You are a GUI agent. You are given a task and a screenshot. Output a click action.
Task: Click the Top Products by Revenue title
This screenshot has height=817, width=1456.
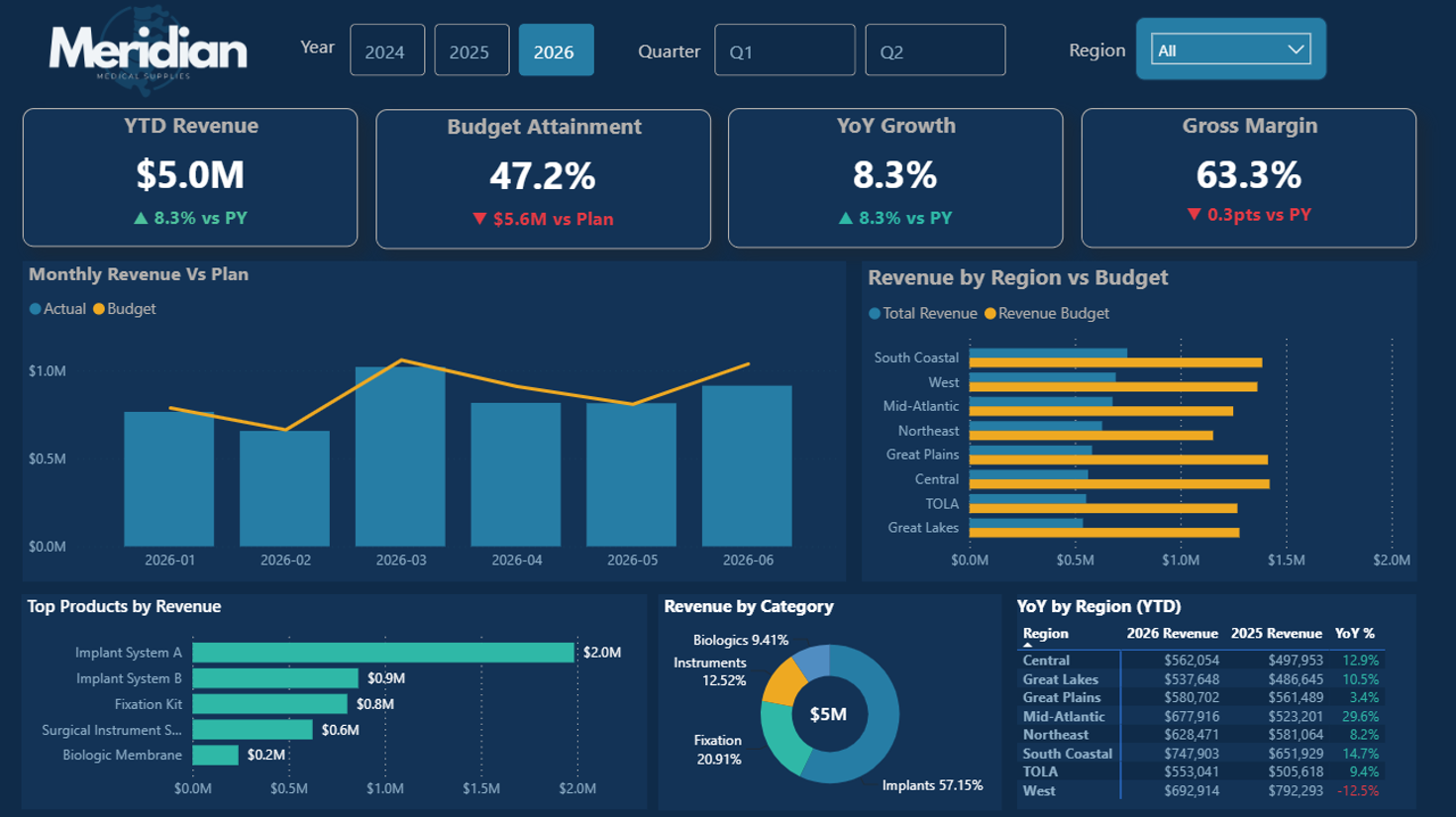(124, 606)
